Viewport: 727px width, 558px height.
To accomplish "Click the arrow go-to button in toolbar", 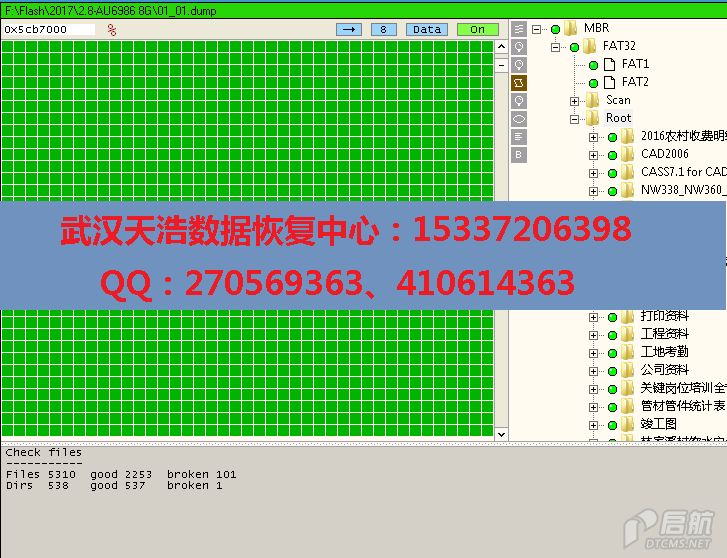I will click(x=350, y=29).
